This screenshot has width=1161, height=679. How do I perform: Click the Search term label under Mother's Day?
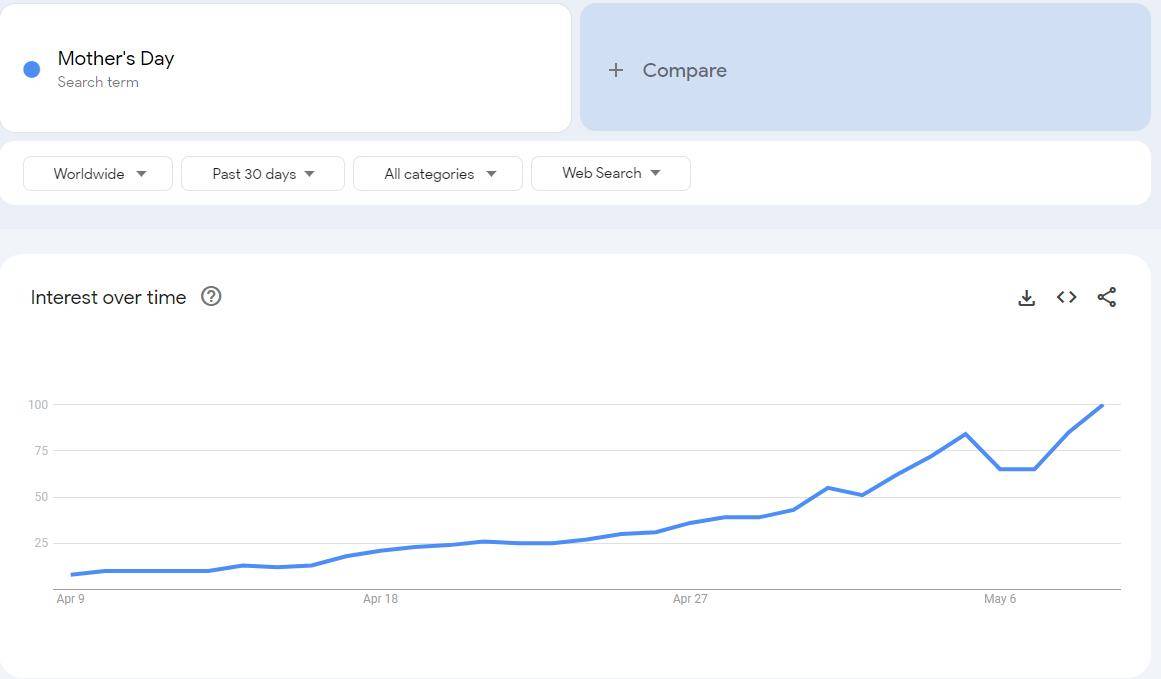click(98, 82)
